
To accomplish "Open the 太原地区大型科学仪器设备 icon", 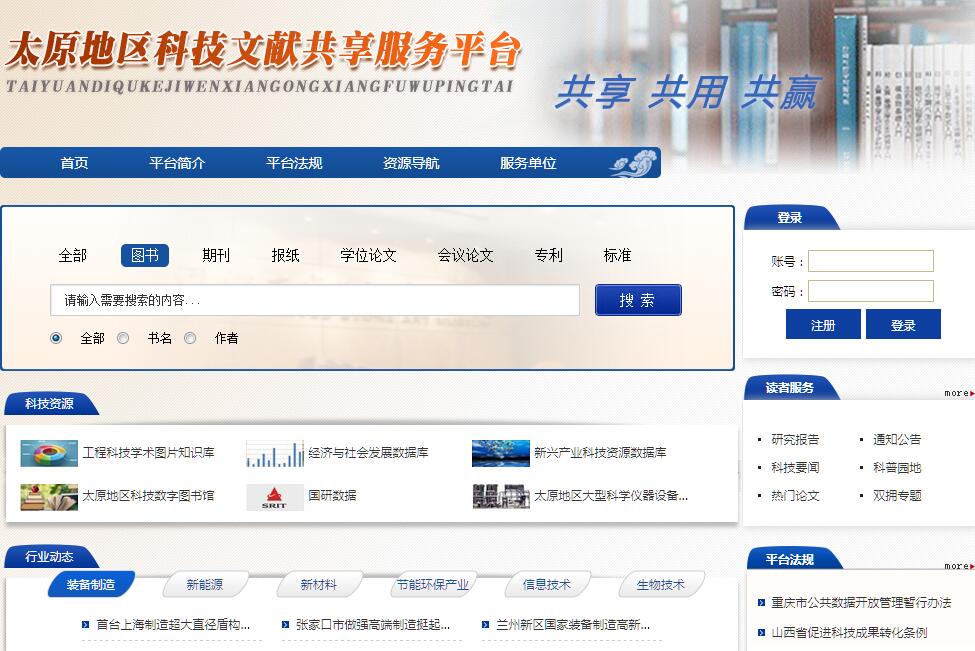I will click(500, 497).
